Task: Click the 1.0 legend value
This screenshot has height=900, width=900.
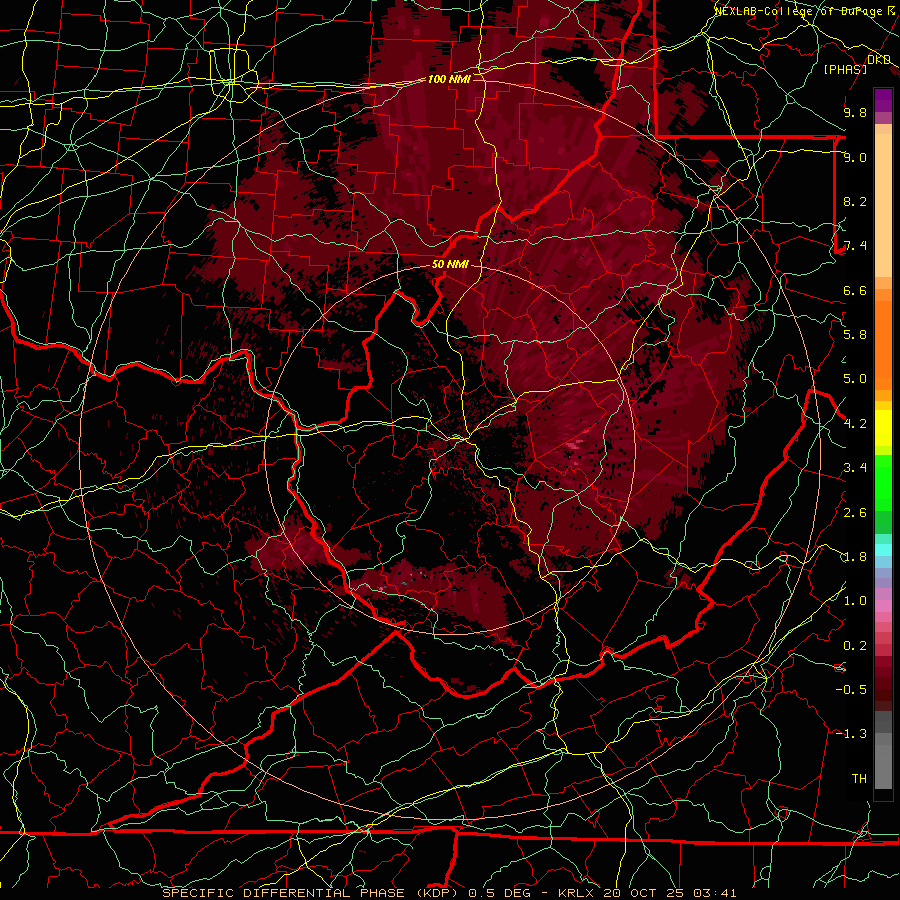Action: pos(855,601)
